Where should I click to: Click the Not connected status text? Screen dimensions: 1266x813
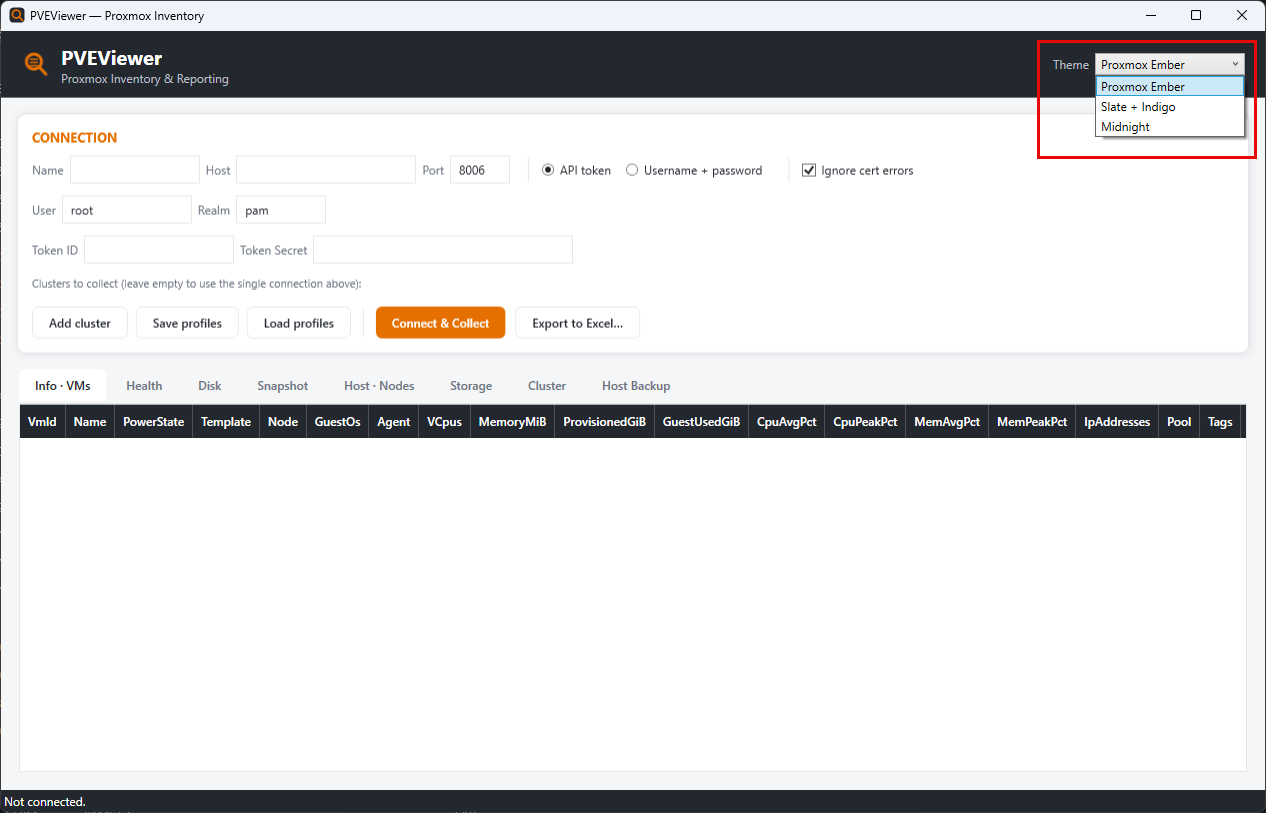tap(45, 802)
